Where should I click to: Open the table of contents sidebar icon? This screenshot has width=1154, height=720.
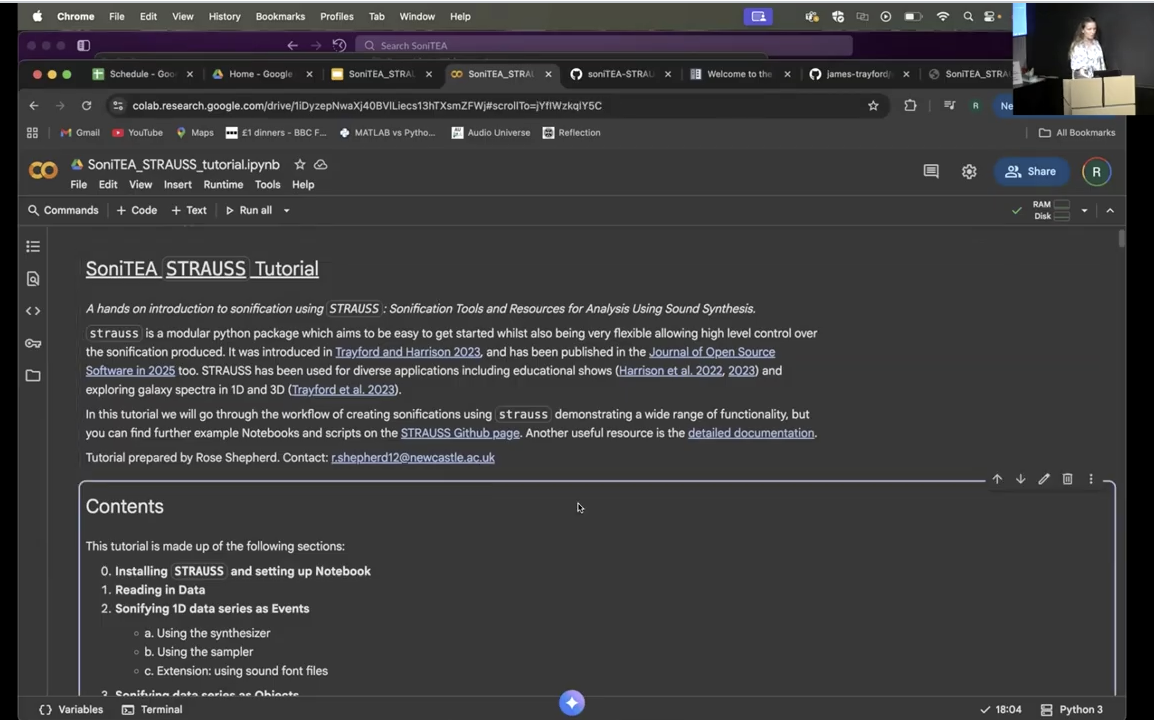click(33, 247)
